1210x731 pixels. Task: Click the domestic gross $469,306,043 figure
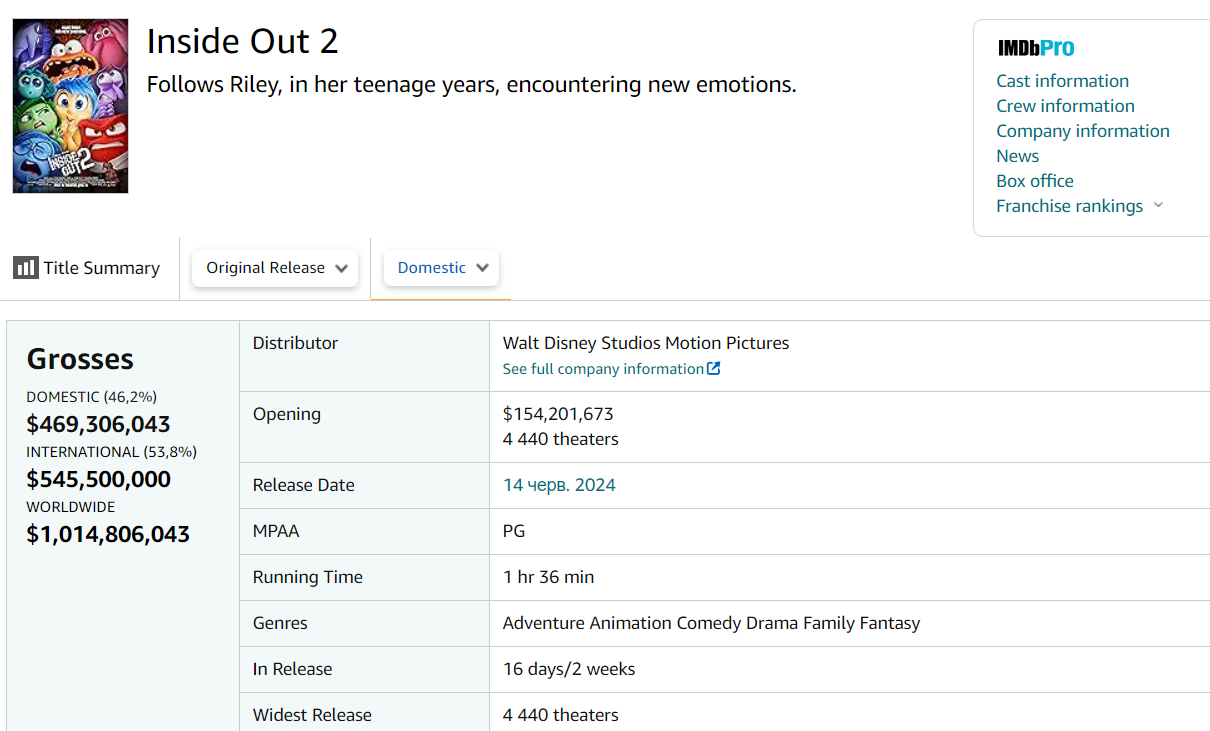(98, 424)
